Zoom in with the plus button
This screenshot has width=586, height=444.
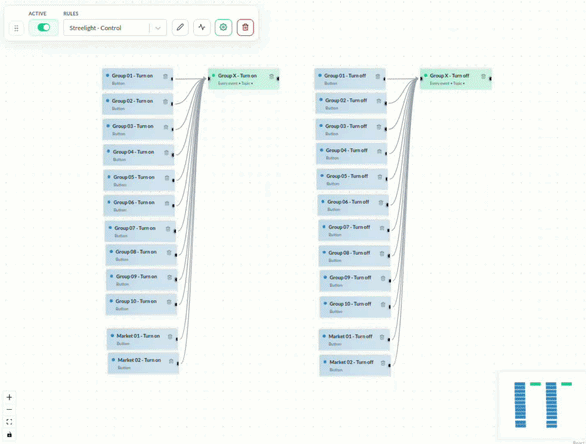point(9,397)
